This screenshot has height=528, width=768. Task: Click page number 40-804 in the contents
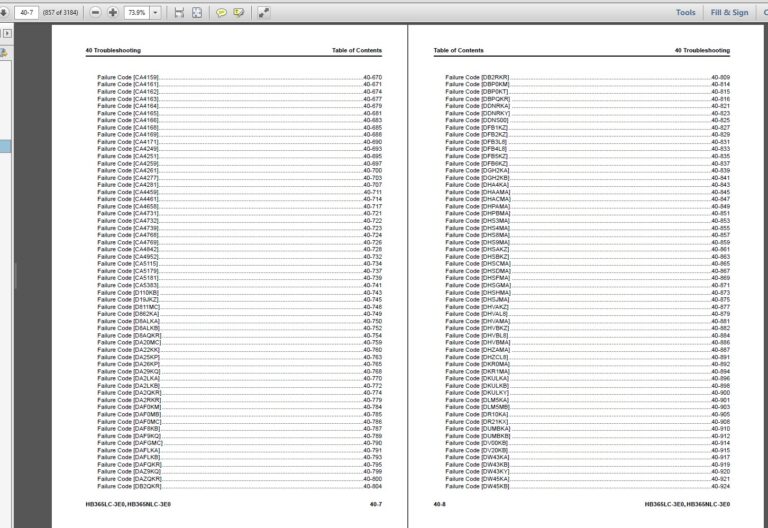[x=373, y=486]
